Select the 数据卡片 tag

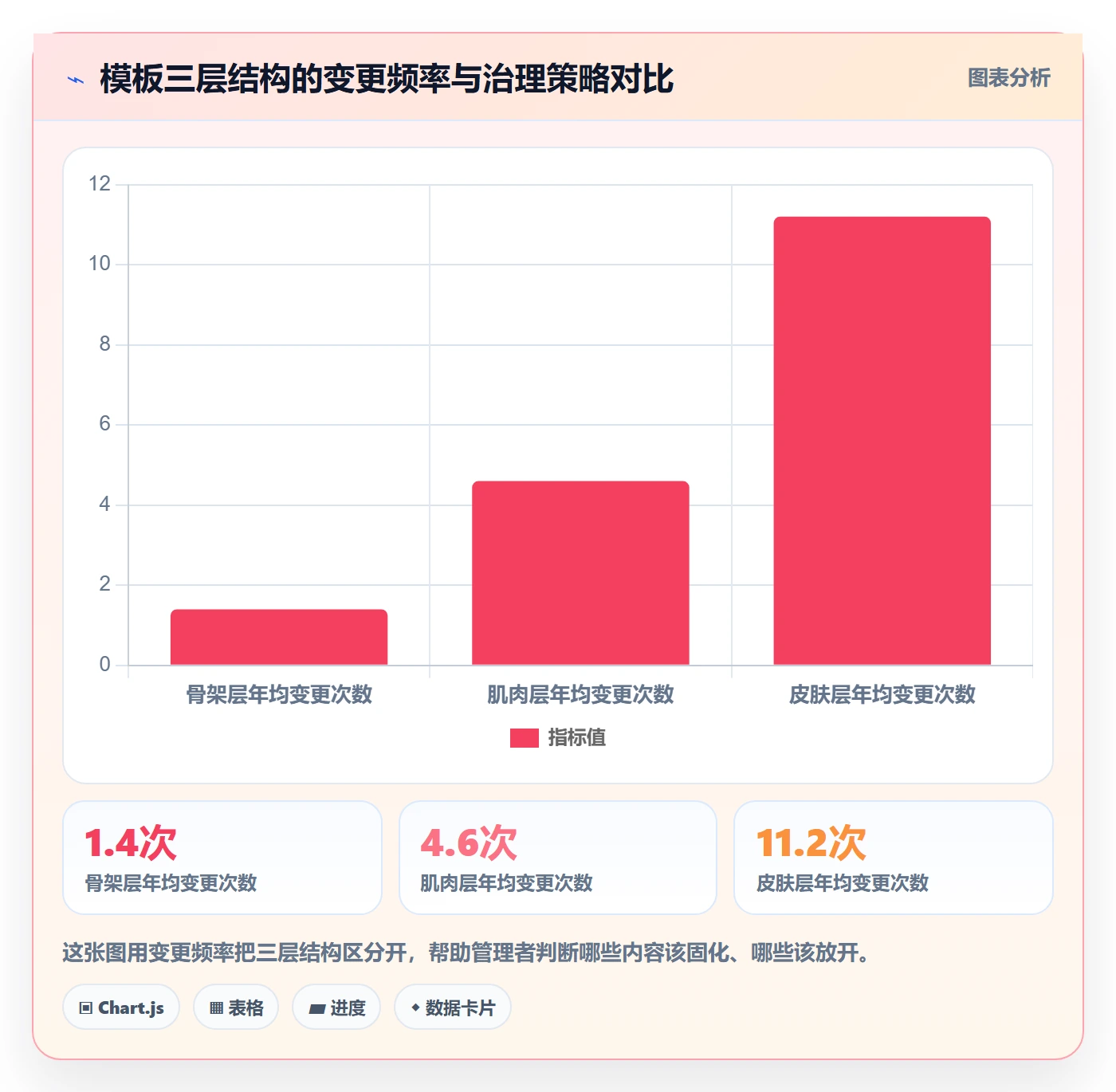tap(453, 1008)
